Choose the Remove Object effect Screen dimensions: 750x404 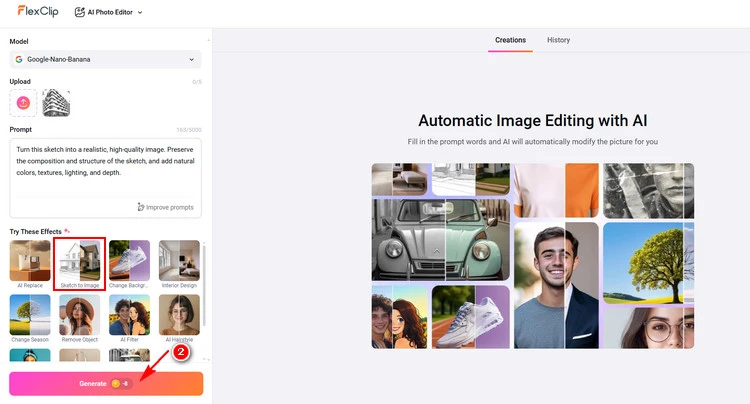[x=79, y=318]
